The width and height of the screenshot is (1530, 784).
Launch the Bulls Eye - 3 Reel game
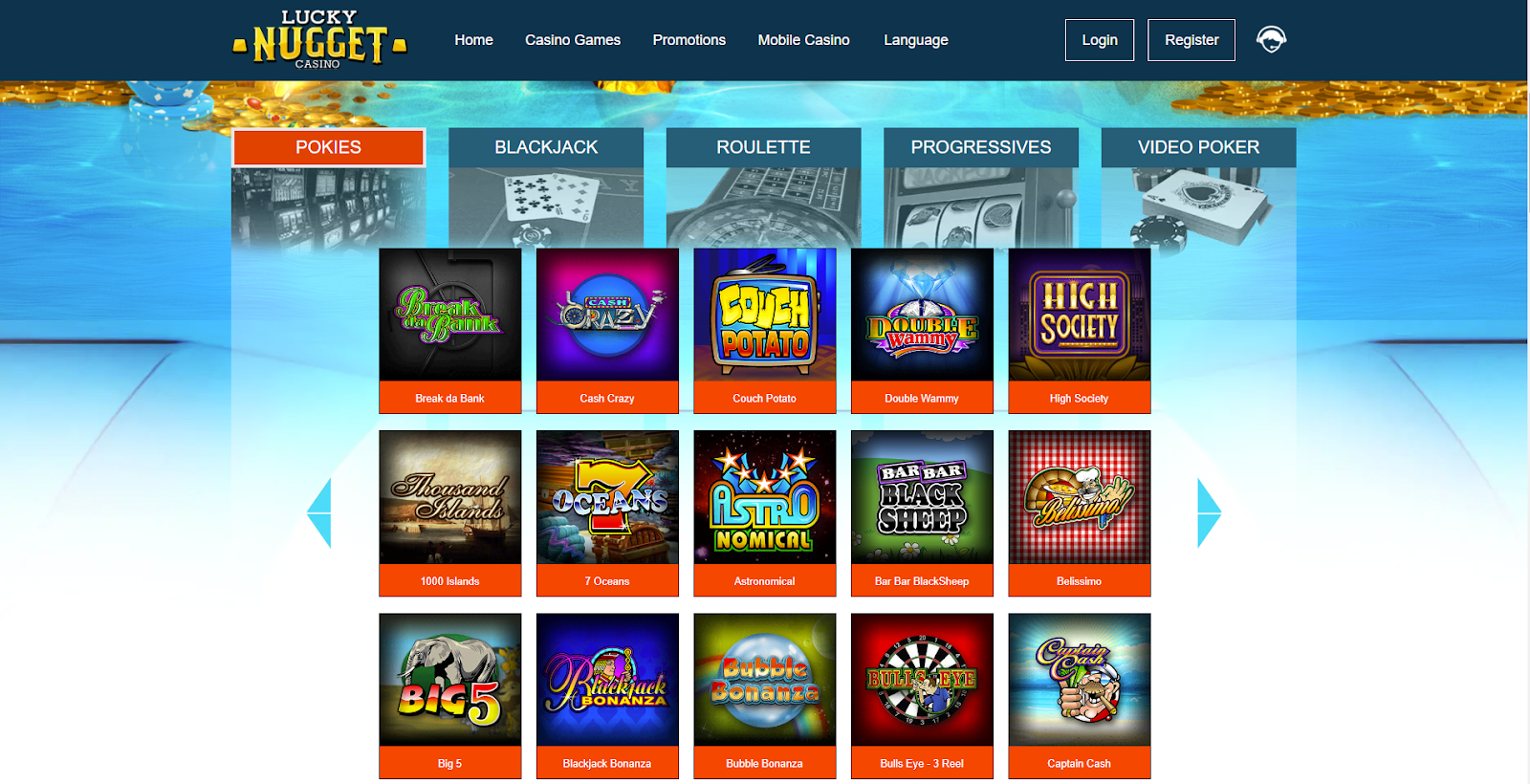[922, 696]
